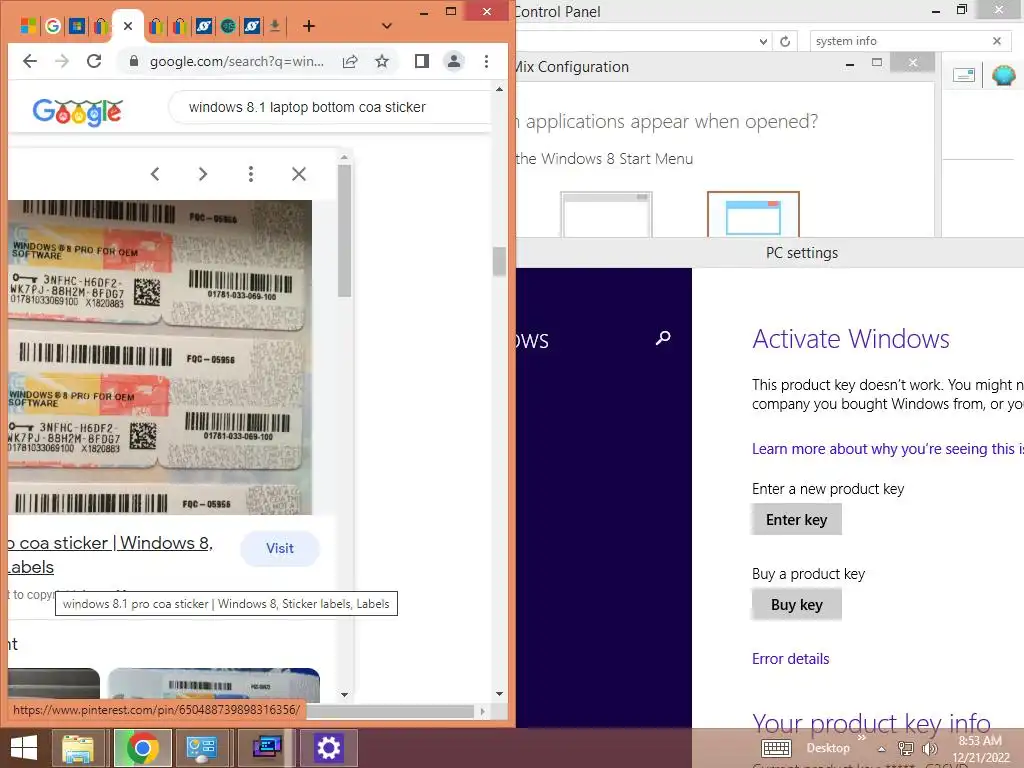Refresh the Control Panel window
1024x768 pixels.
coord(785,41)
